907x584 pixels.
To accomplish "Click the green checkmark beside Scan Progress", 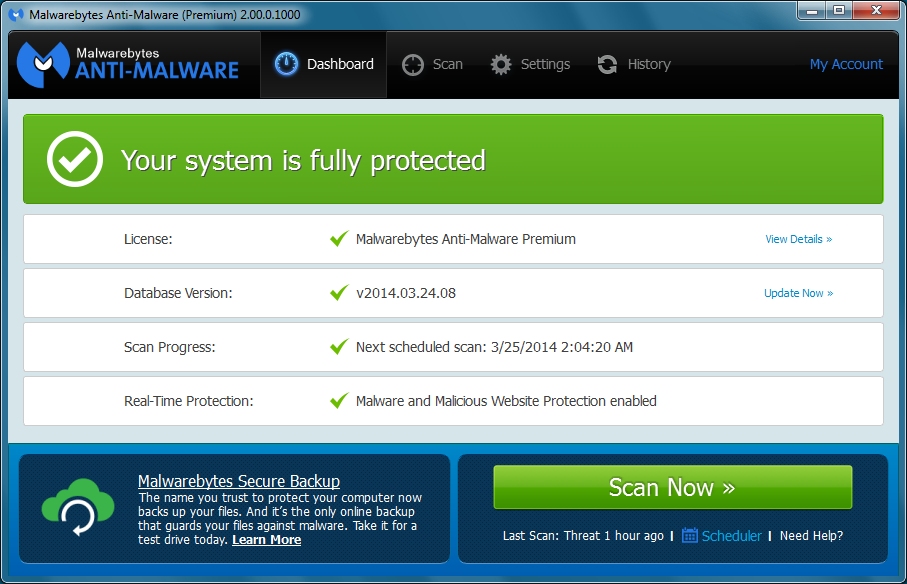I will (339, 346).
